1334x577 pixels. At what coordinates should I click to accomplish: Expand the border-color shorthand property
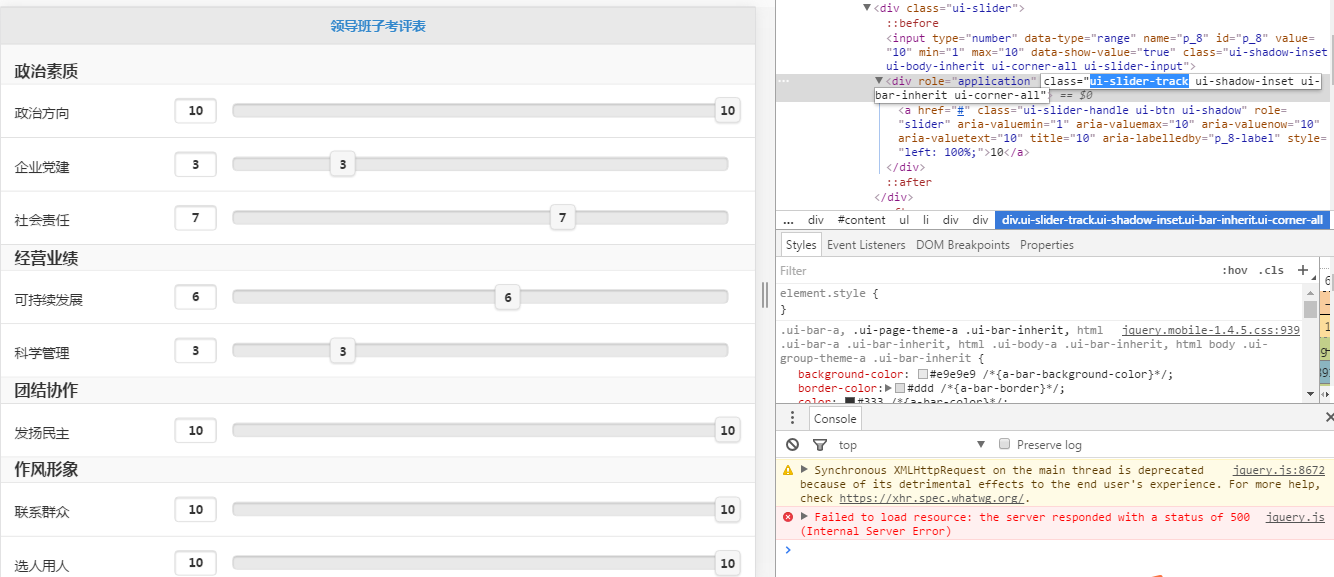coord(888,388)
